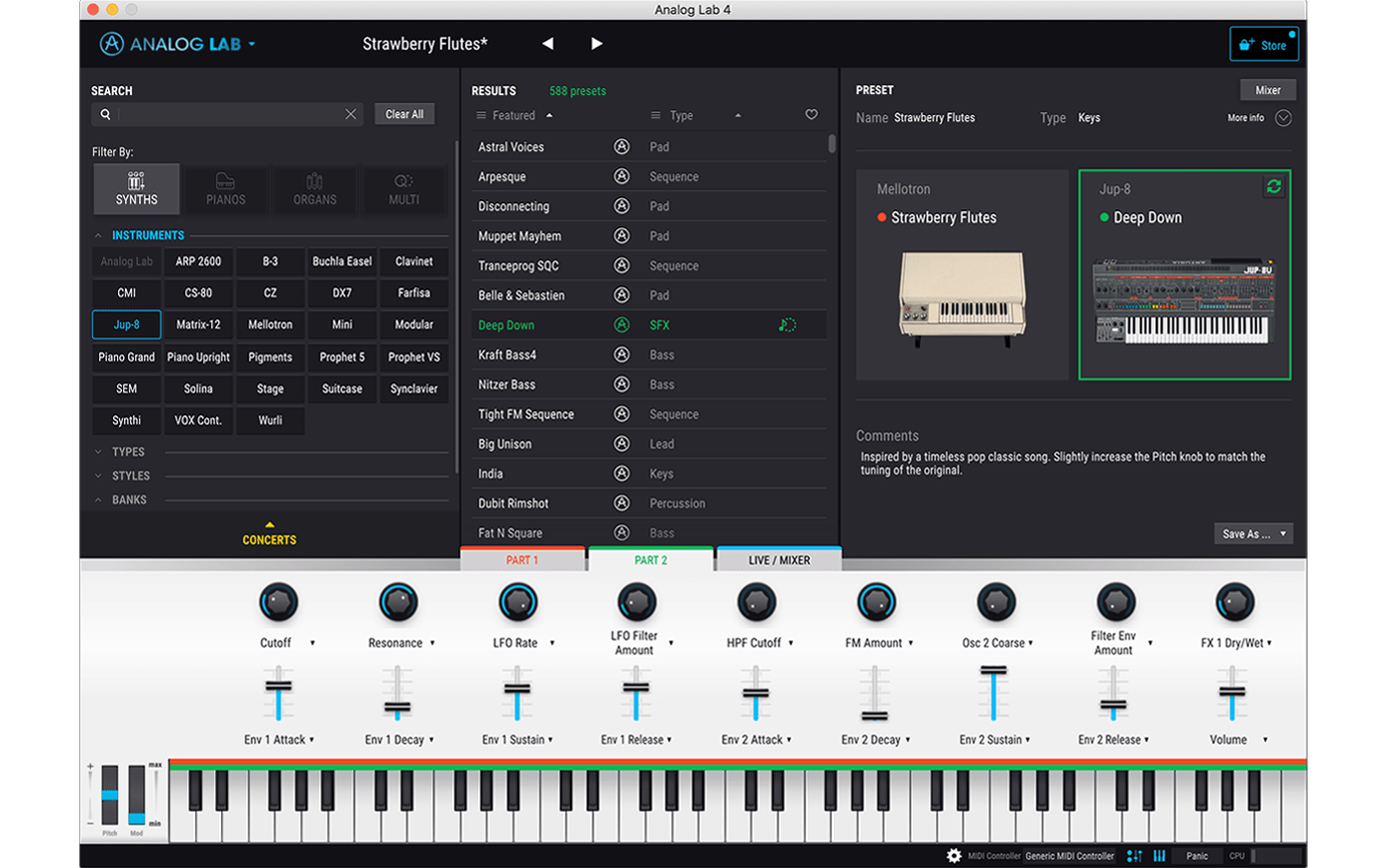1388x868 pixels.
Task: Open the Concerts panel
Action: pos(270,535)
